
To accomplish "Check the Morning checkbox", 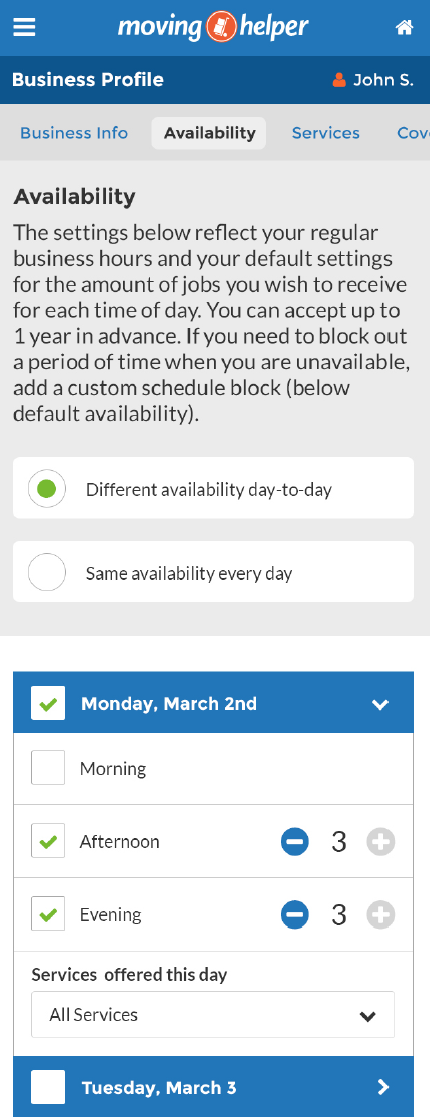I will pyautogui.click(x=48, y=768).
